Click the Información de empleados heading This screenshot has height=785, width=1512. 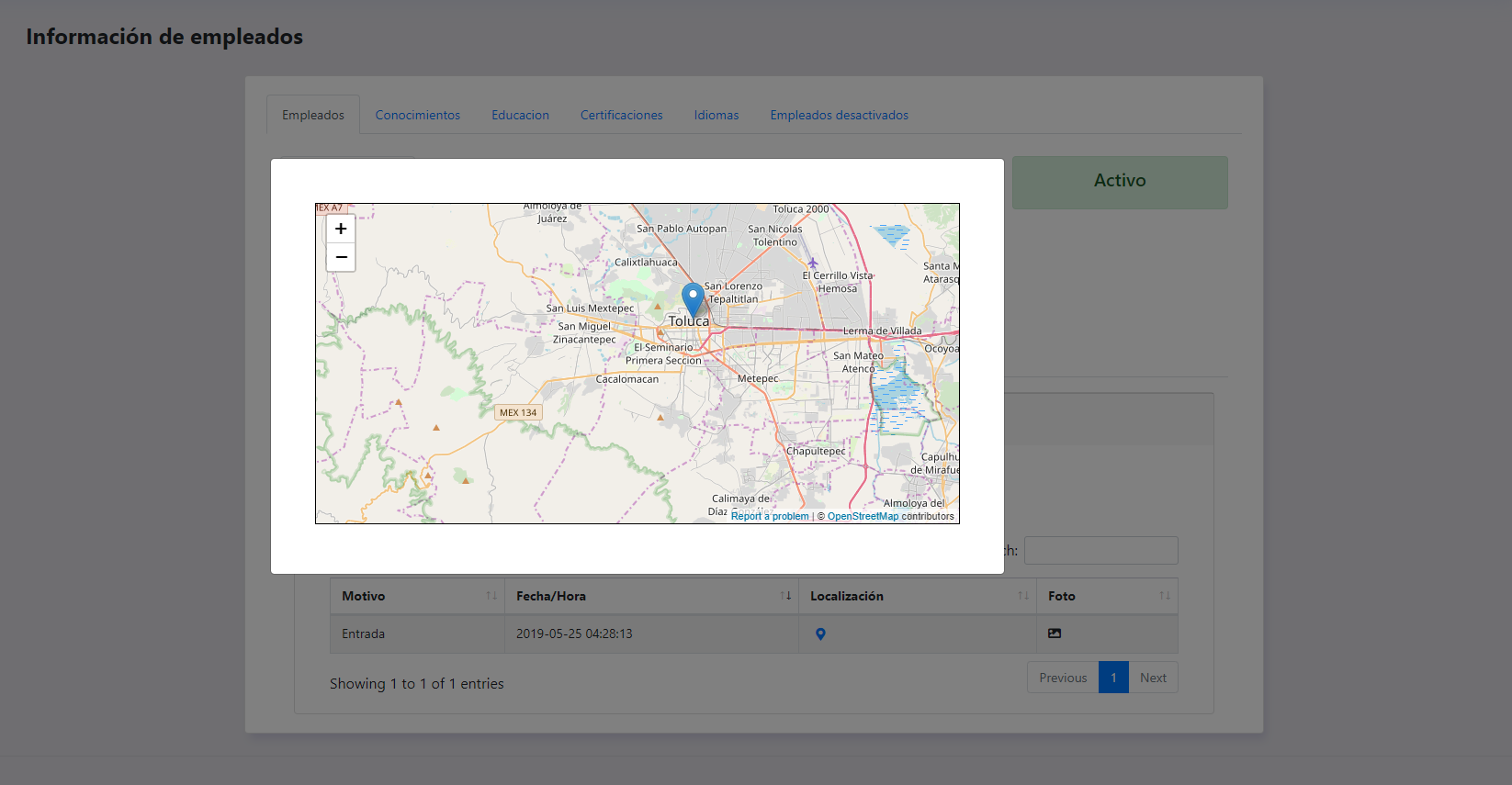[164, 37]
